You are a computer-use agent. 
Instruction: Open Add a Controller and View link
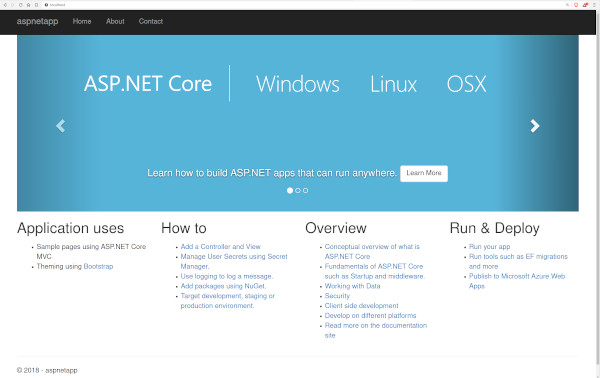(220, 247)
